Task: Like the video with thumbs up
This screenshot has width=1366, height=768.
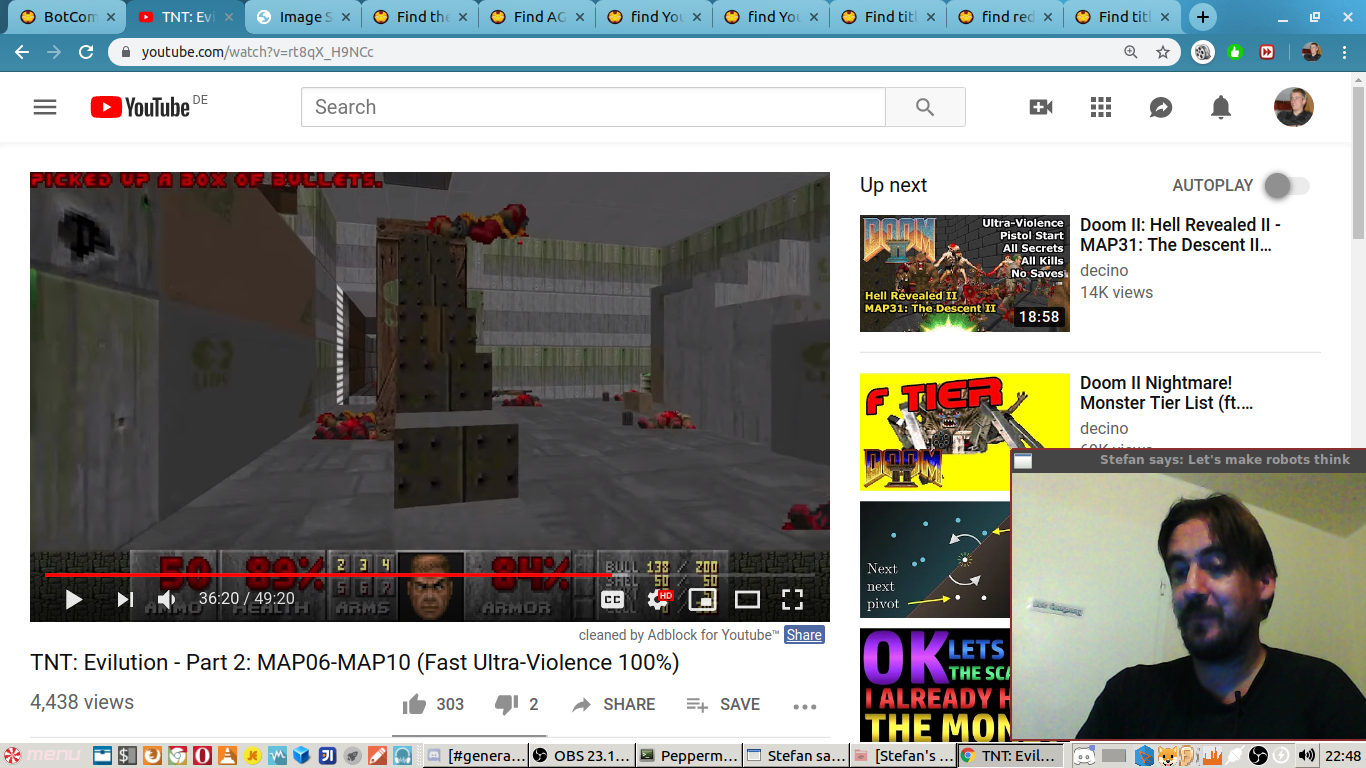Action: 415,705
